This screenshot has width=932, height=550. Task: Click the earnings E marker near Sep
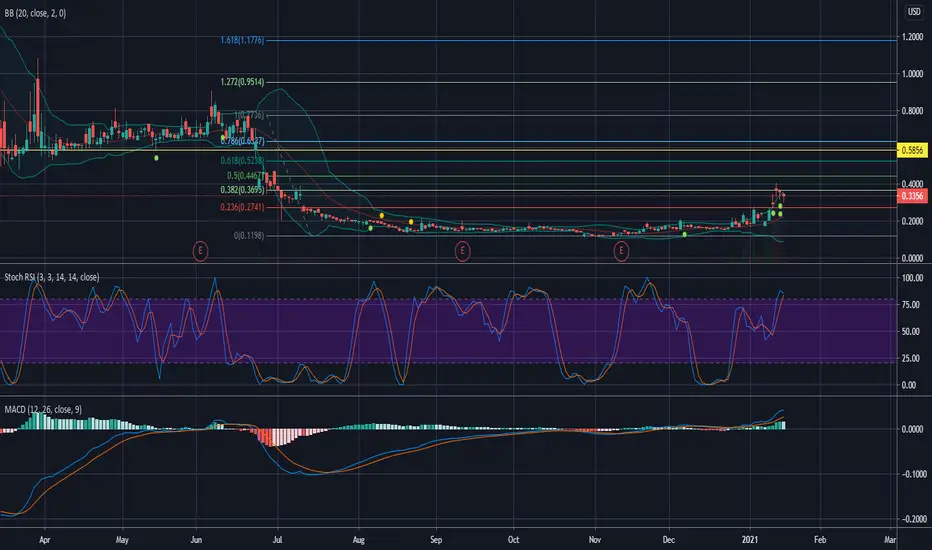click(x=462, y=251)
